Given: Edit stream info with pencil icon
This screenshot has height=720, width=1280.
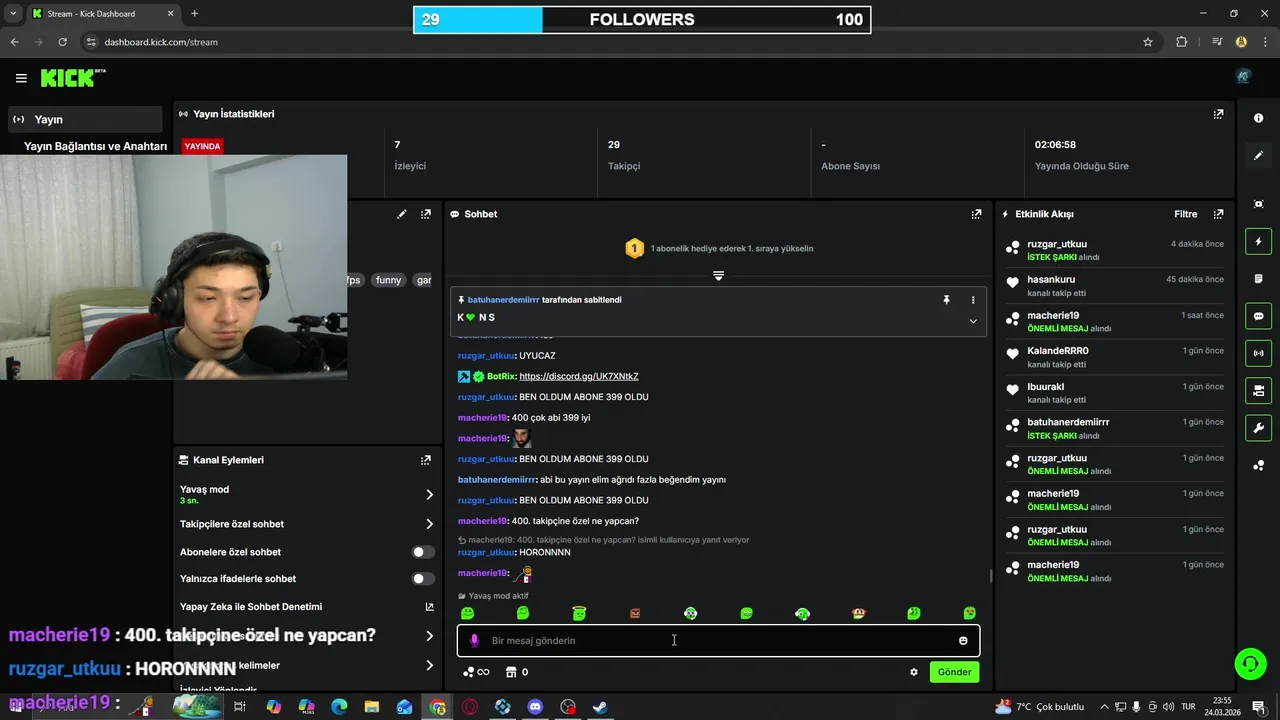Looking at the screenshot, I should click(402, 214).
